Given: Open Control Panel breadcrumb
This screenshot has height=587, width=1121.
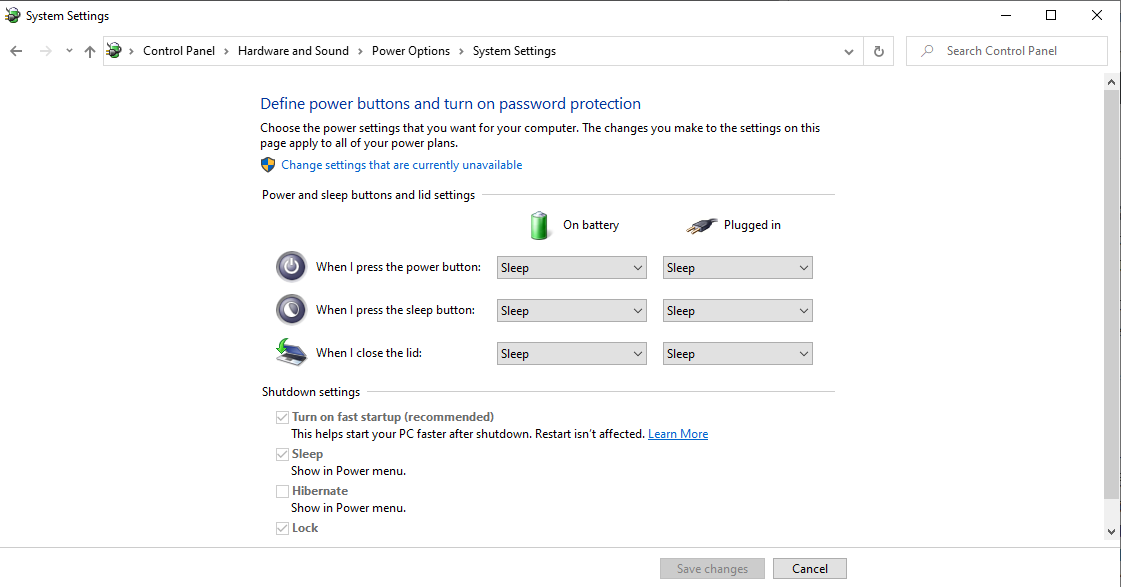Looking at the screenshot, I should point(179,51).
